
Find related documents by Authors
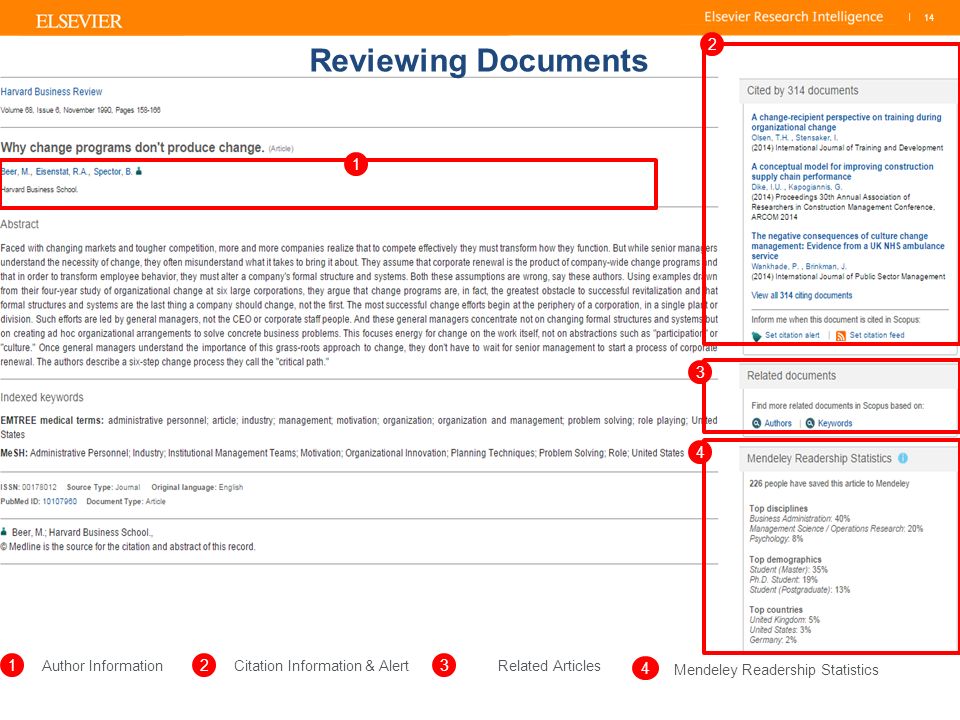click(778, 423)
